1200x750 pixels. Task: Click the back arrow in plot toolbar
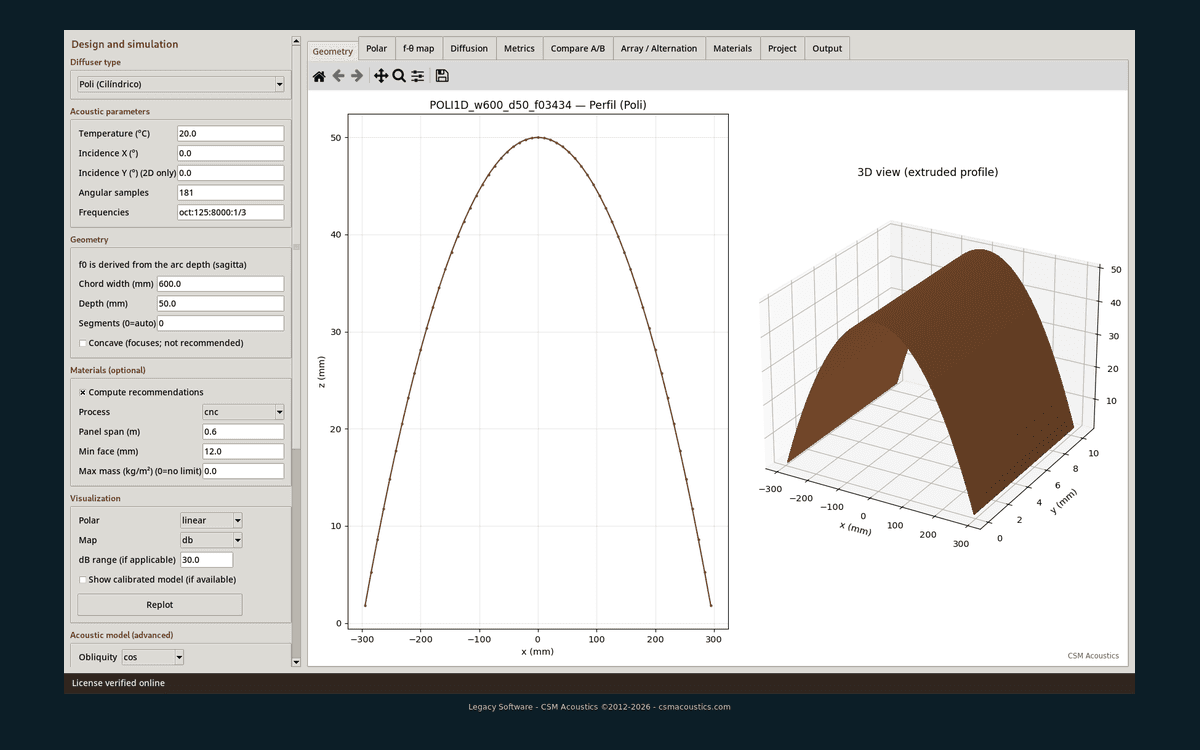338,76
